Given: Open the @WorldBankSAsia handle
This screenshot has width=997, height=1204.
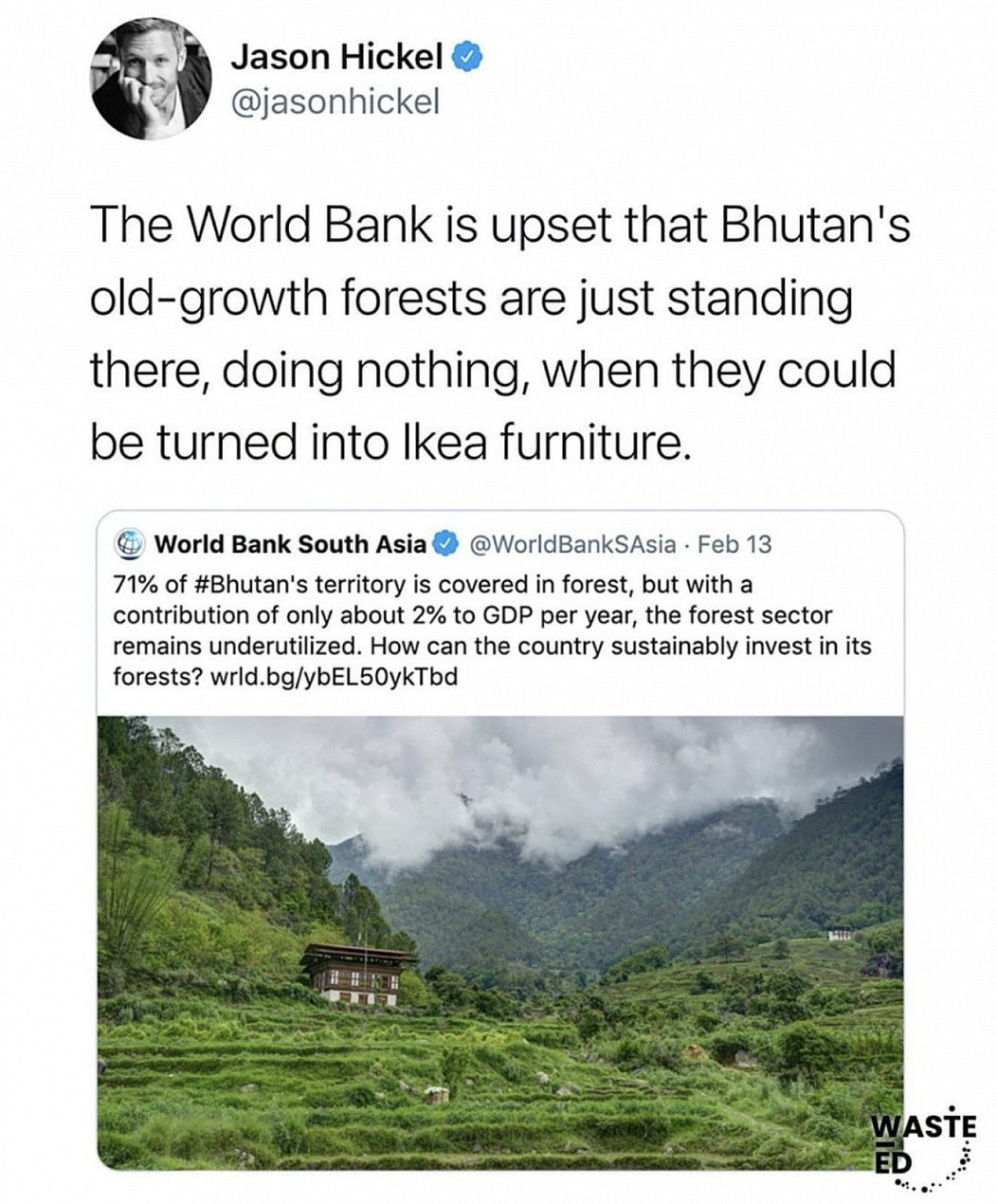Looking at the screenshot, I should tap(573, 544).
